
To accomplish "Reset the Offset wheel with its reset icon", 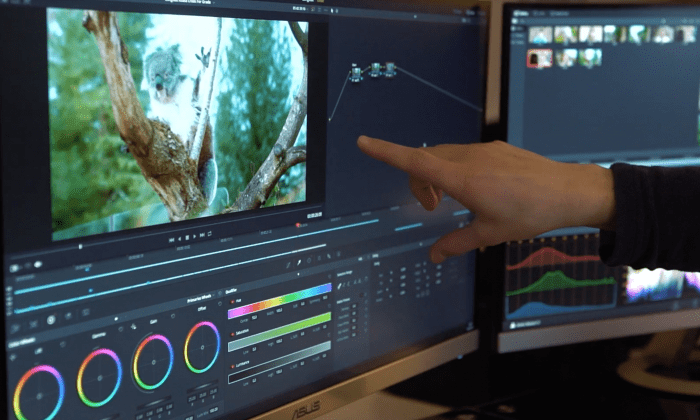I will coord(220,304).
